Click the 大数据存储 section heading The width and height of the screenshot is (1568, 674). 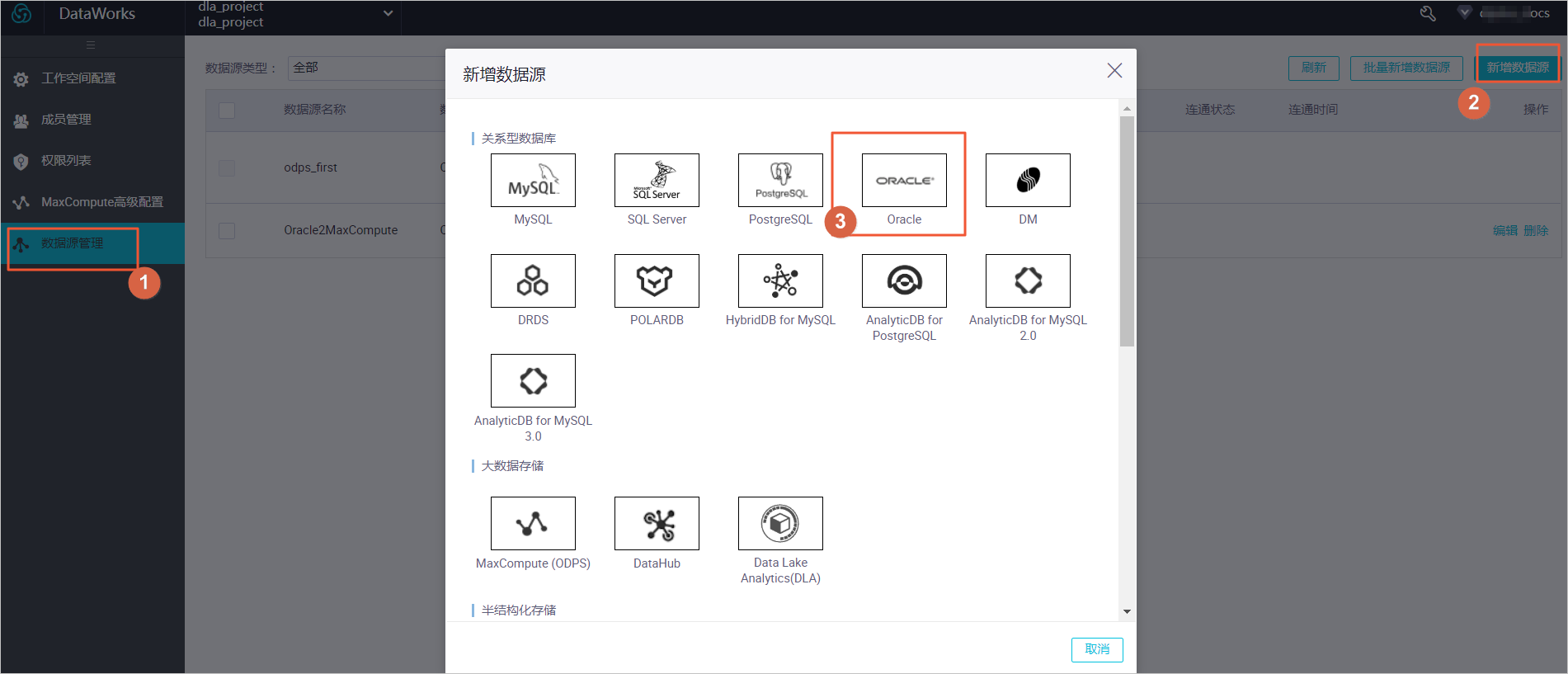[x=512, y=466]
